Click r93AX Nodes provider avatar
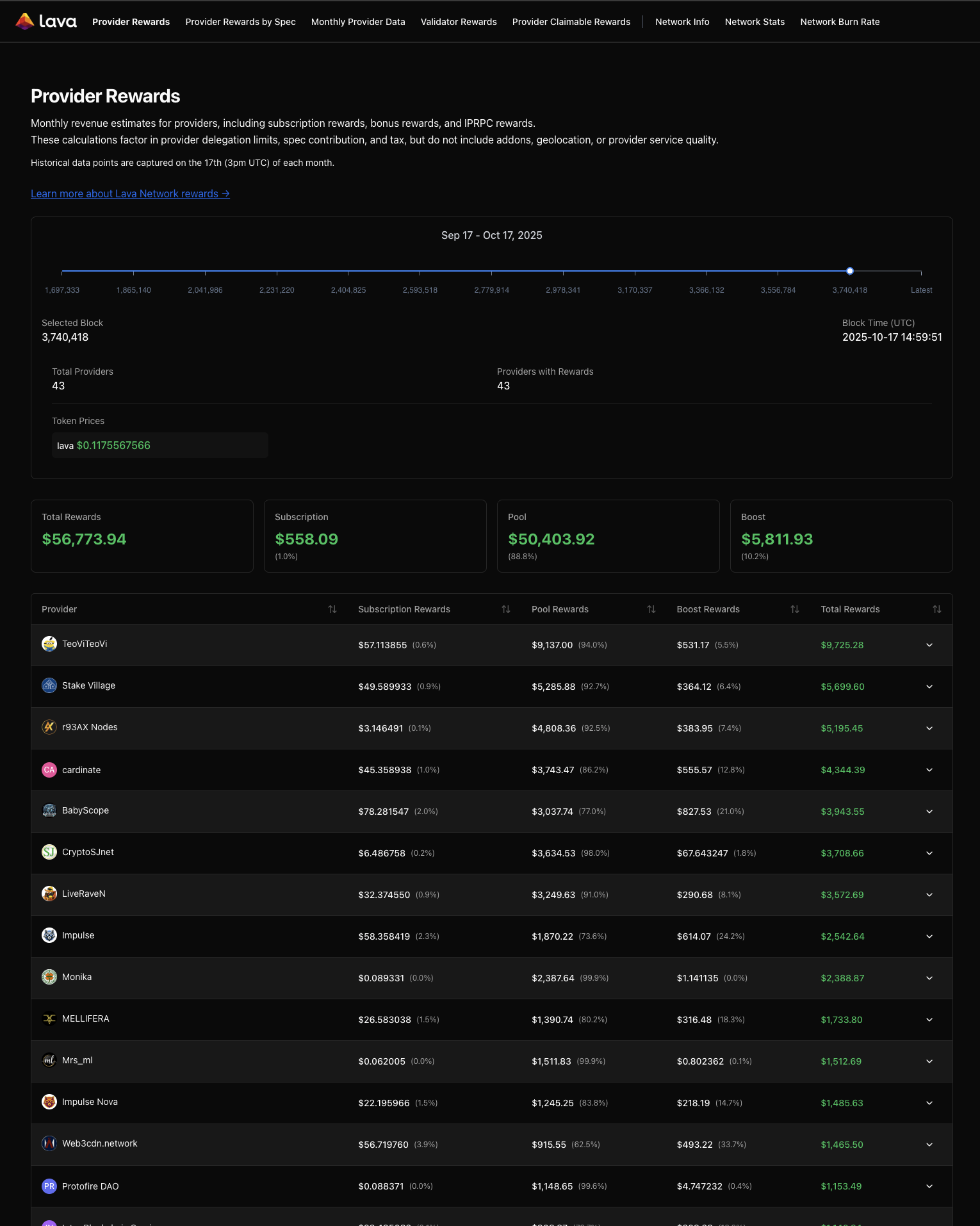980x1226 pixels. pyautogui.click(x=49, y=727)
